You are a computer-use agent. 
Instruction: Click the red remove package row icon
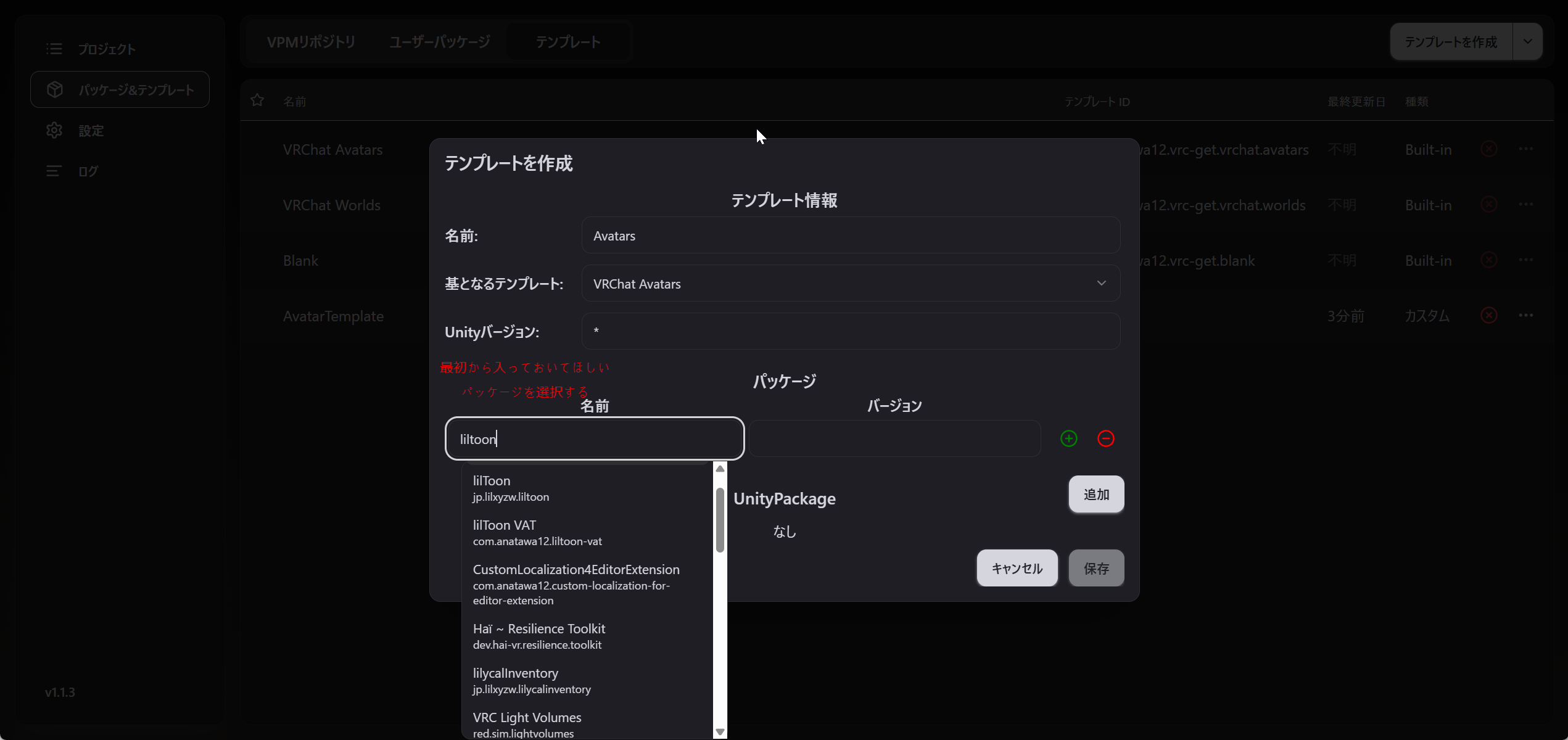pyautogui.click(x=1105, y=438)
